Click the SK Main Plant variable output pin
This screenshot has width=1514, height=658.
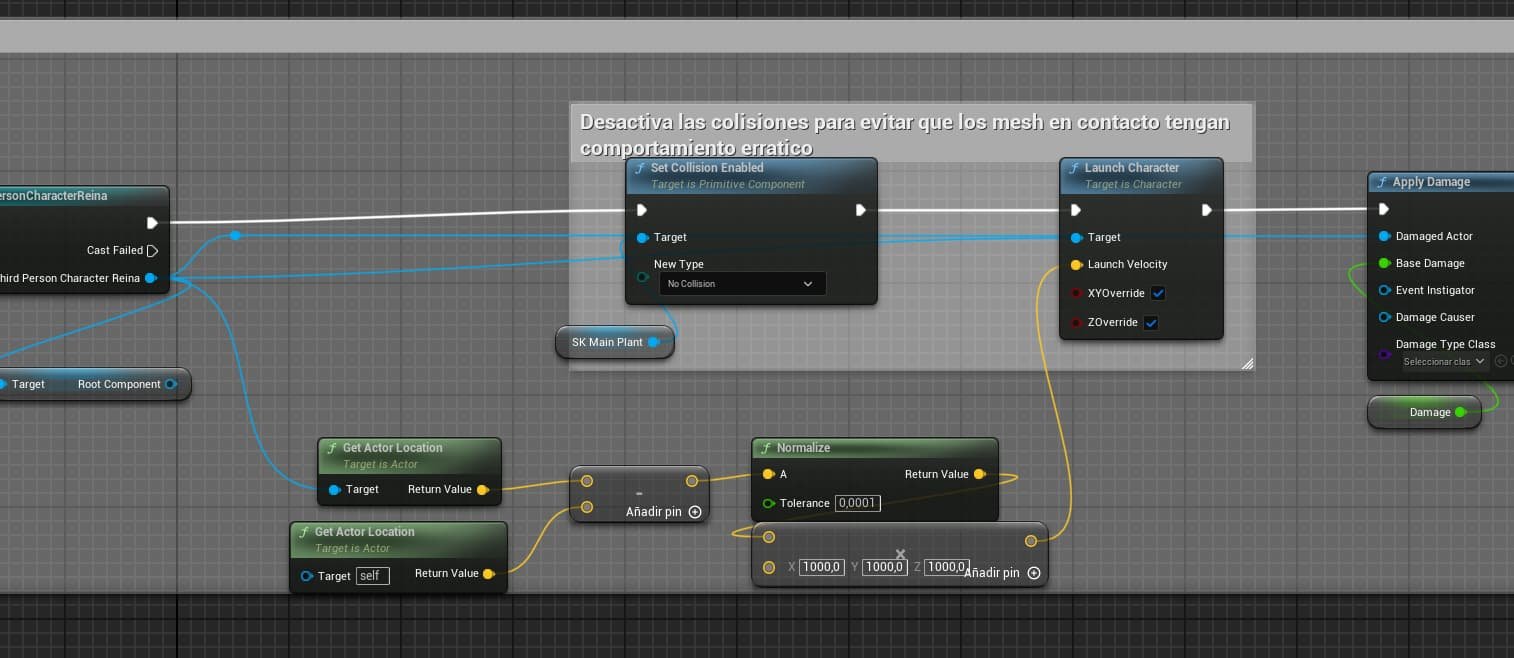(654, 342)
